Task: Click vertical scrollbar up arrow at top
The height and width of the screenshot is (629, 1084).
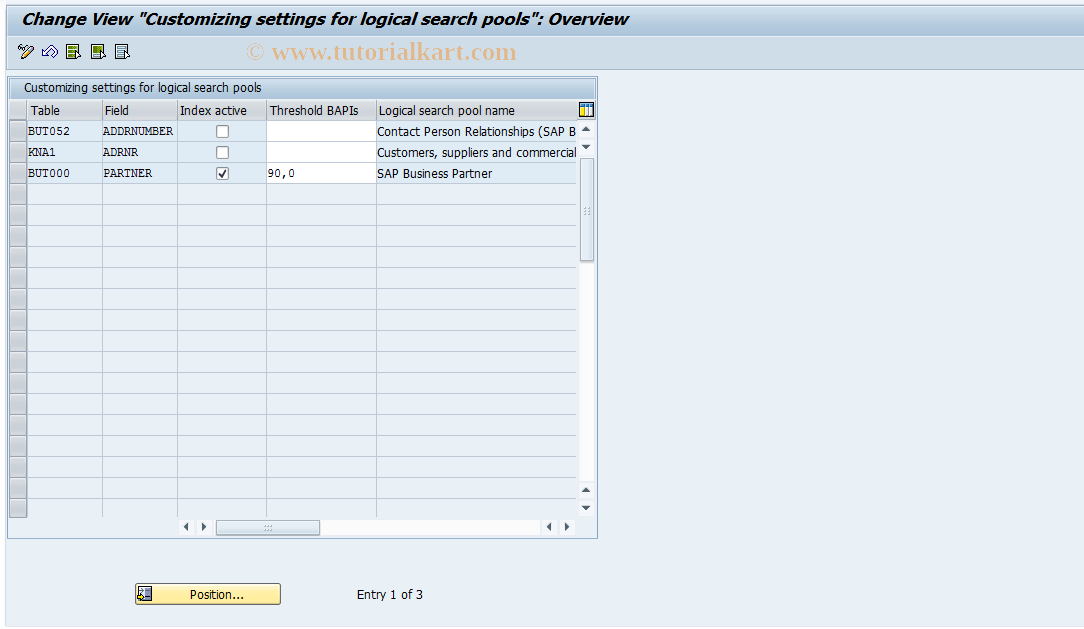Action: pyautogui.click(x=586, y=130)
